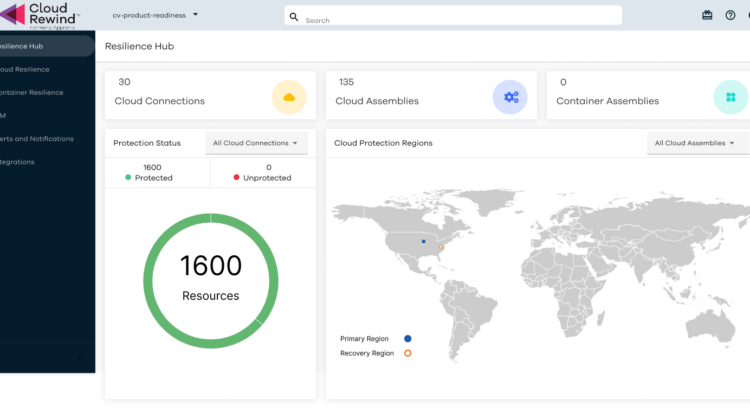Open the briefcase icon in top bar
This screenshot has height=420, width=750.
pyautogui.click(x=707, y=15)
